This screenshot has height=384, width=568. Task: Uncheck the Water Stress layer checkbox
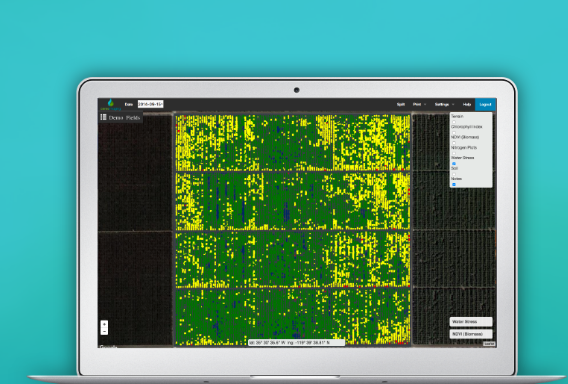(454, 163)
